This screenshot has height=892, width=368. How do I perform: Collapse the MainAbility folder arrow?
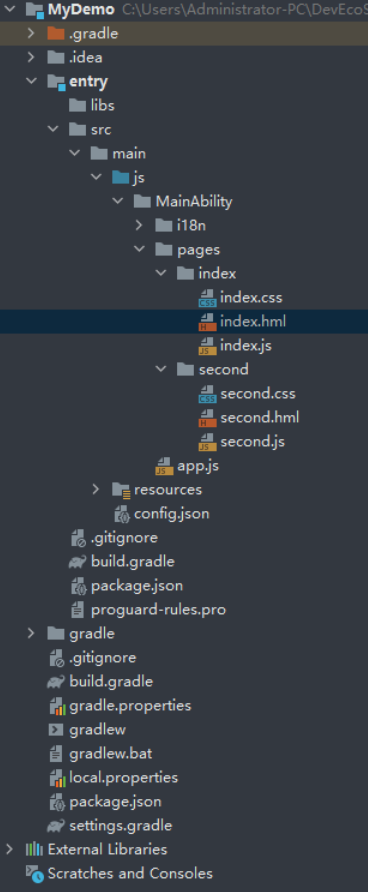point(118,201)
